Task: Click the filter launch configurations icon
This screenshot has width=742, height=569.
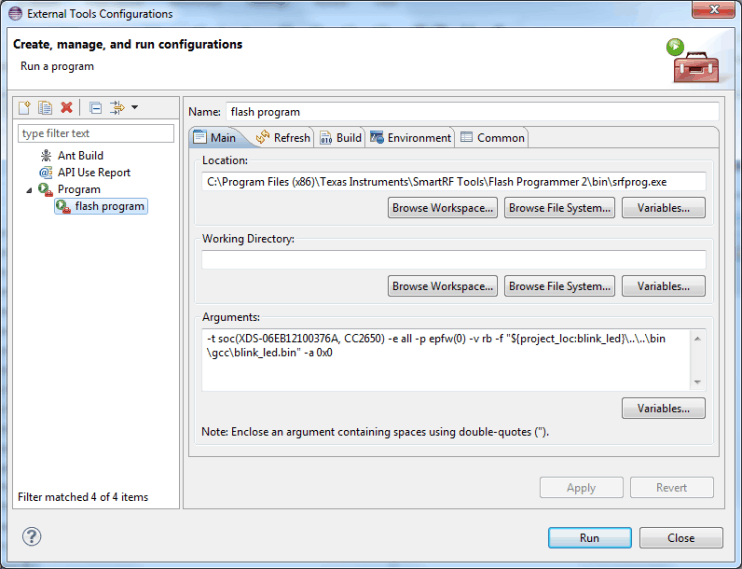Action: pos(117,108)
